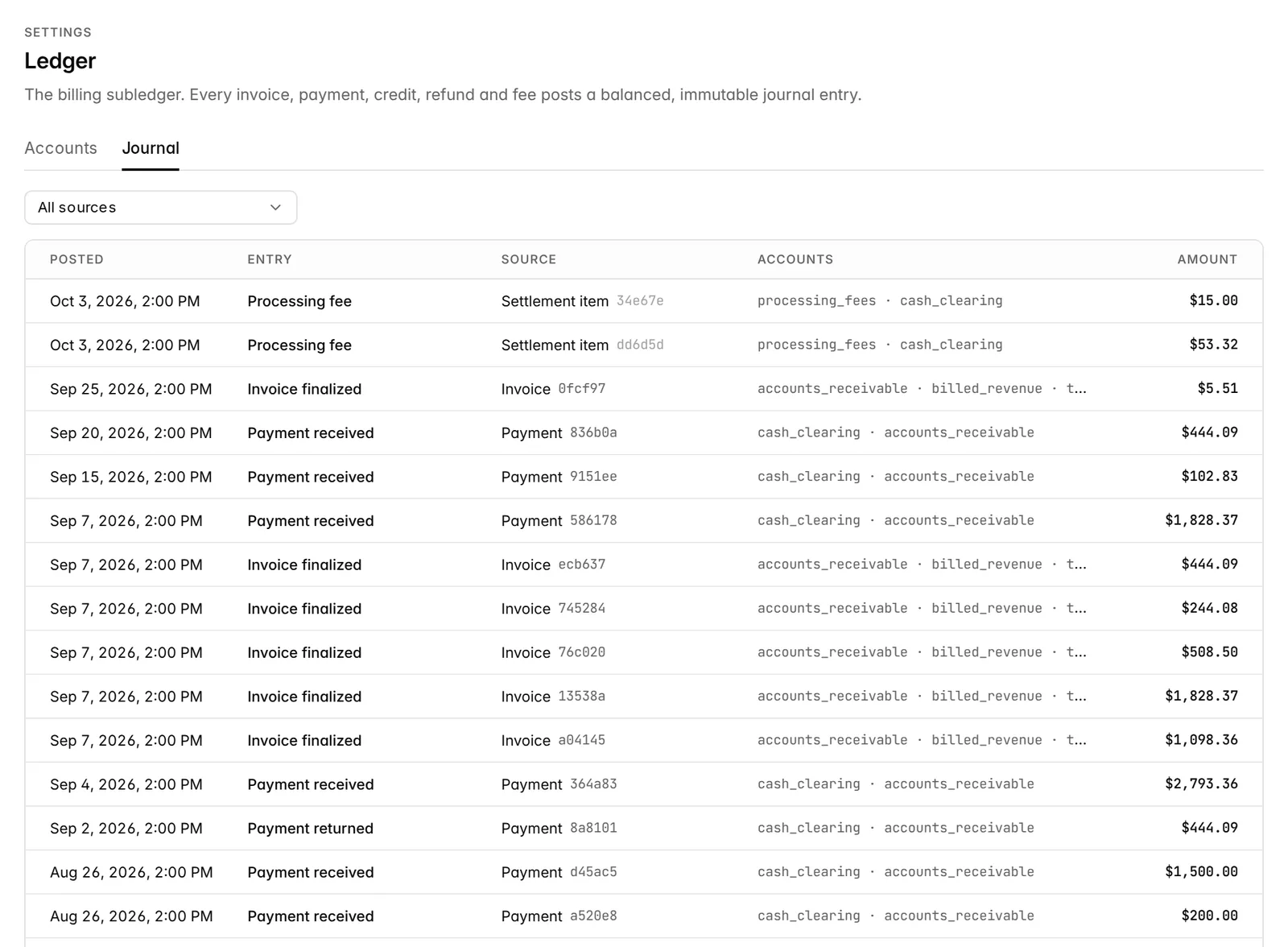Screen dimensions: 1288x947
Task: Click the $1,098.36 amount
Action: 1202,739
